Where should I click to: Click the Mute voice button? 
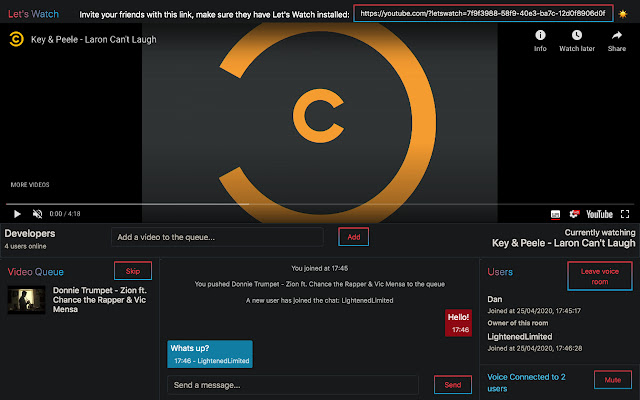click(613, 380)
